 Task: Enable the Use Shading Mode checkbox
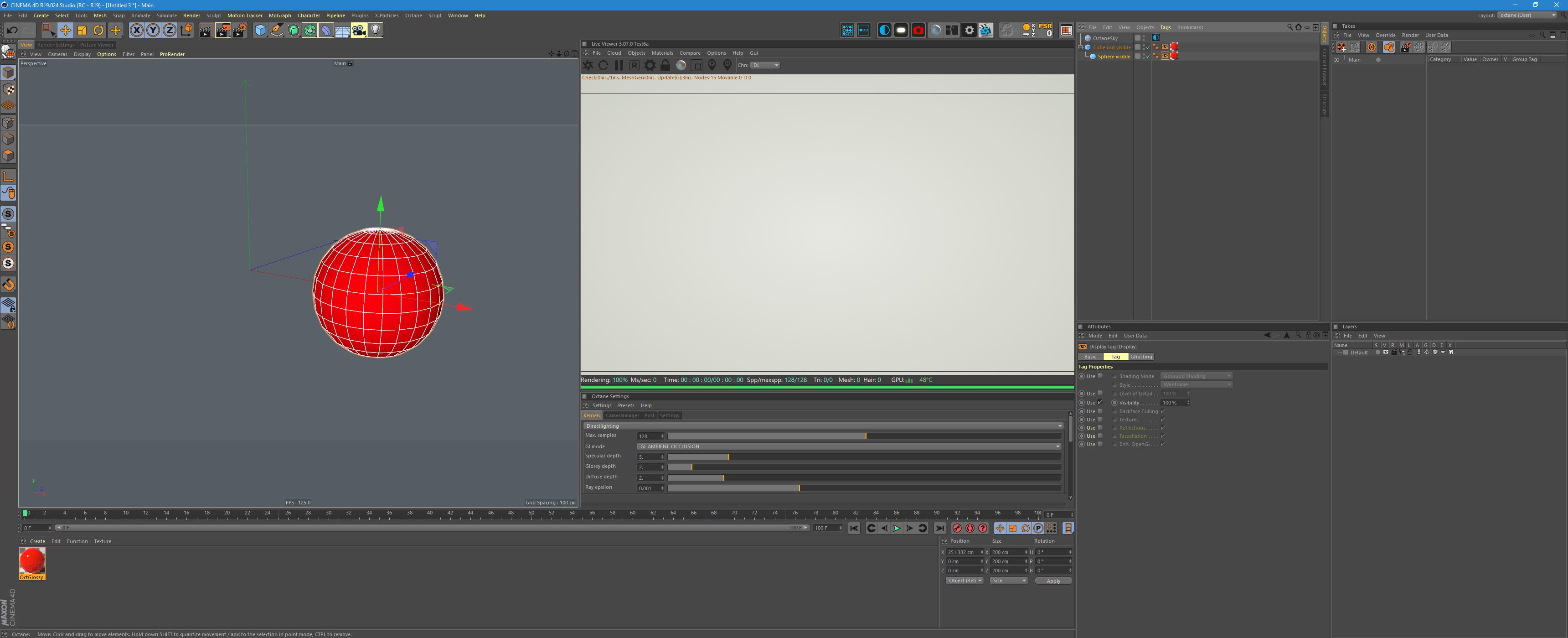pyautogui.click(x=1100, y=376)
